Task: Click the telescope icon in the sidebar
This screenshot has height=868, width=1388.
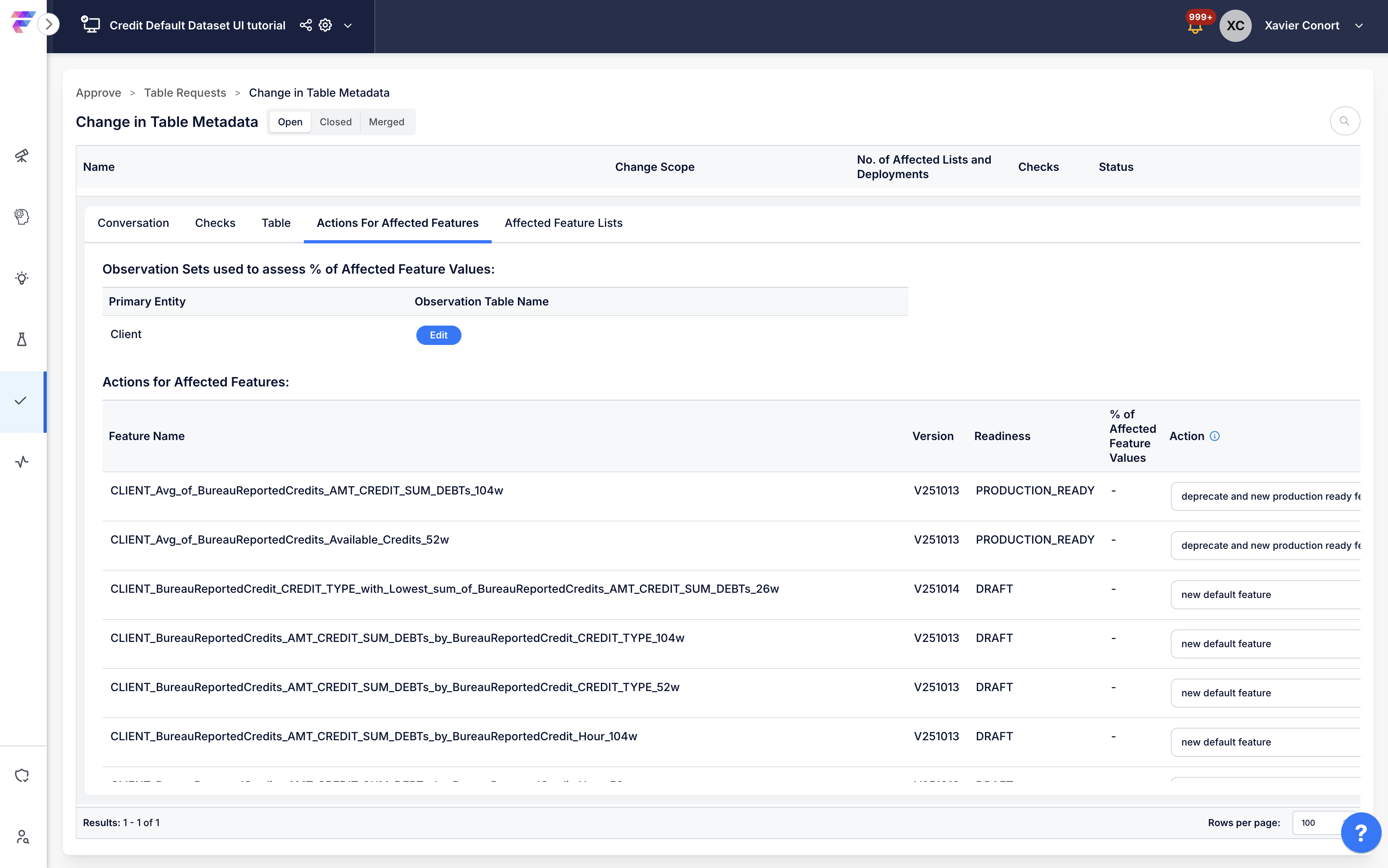Action: tap(22, 156)
